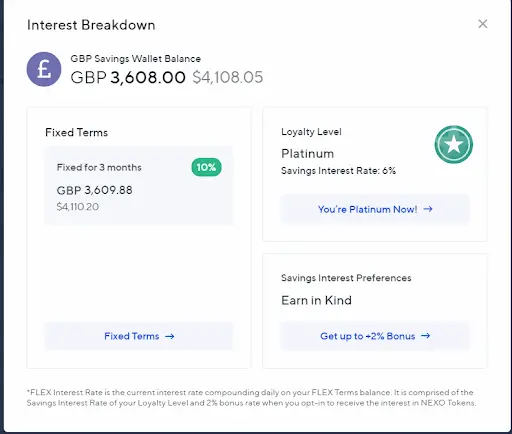This screenshot has height=434, width=512.
Task: Click the GBP 3,608.00 wallet balance
Action: pyautogui.click(x=128, y=77)
